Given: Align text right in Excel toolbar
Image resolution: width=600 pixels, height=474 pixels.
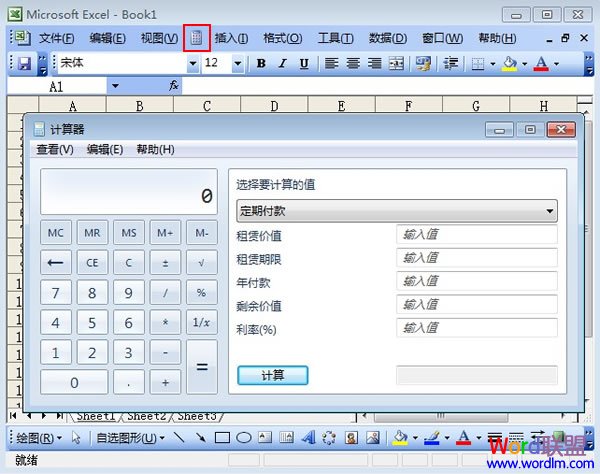Looking at the screenshot, I should tap(375, 63).
